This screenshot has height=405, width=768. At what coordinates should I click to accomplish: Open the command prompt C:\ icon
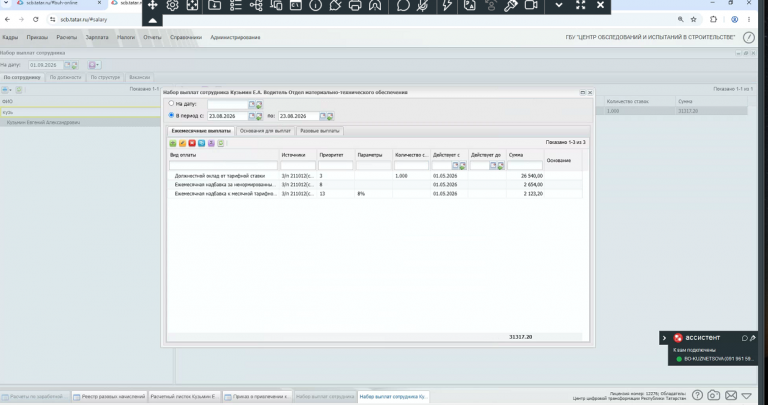(x=296, y=6)
